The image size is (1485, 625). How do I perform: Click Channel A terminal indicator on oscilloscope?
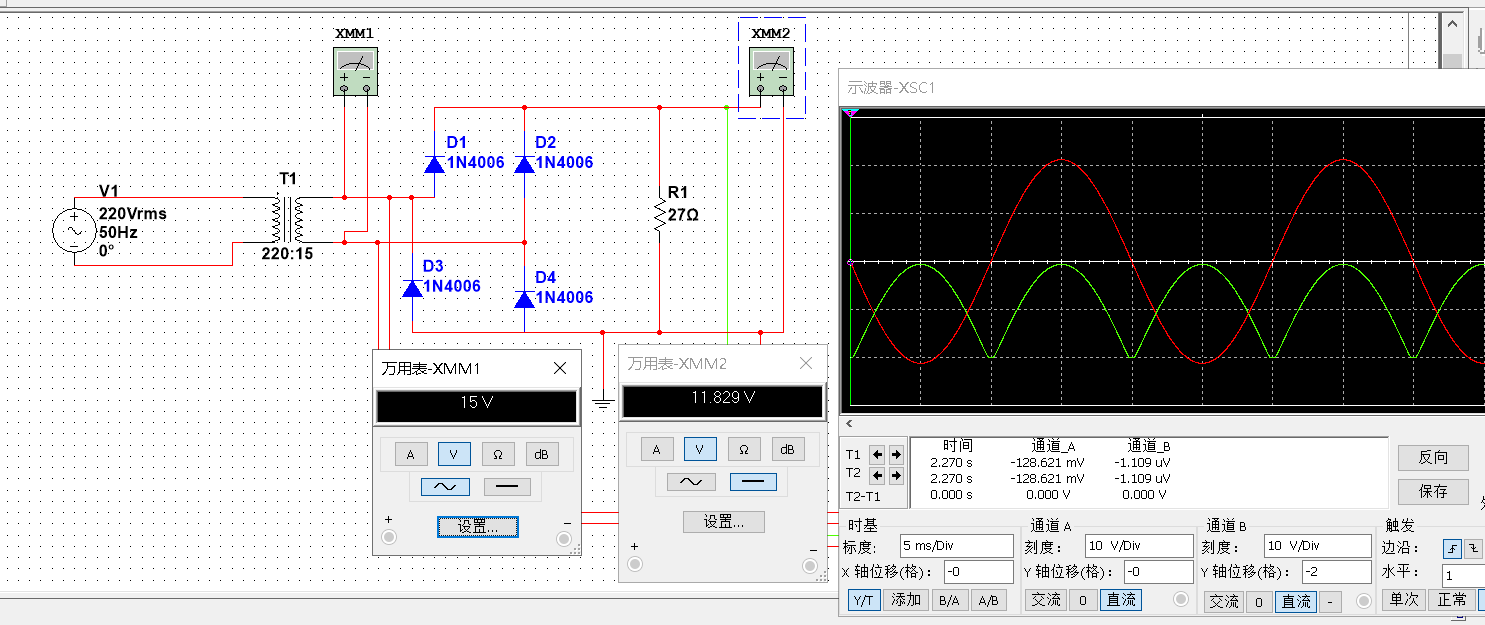(1181, 600)
